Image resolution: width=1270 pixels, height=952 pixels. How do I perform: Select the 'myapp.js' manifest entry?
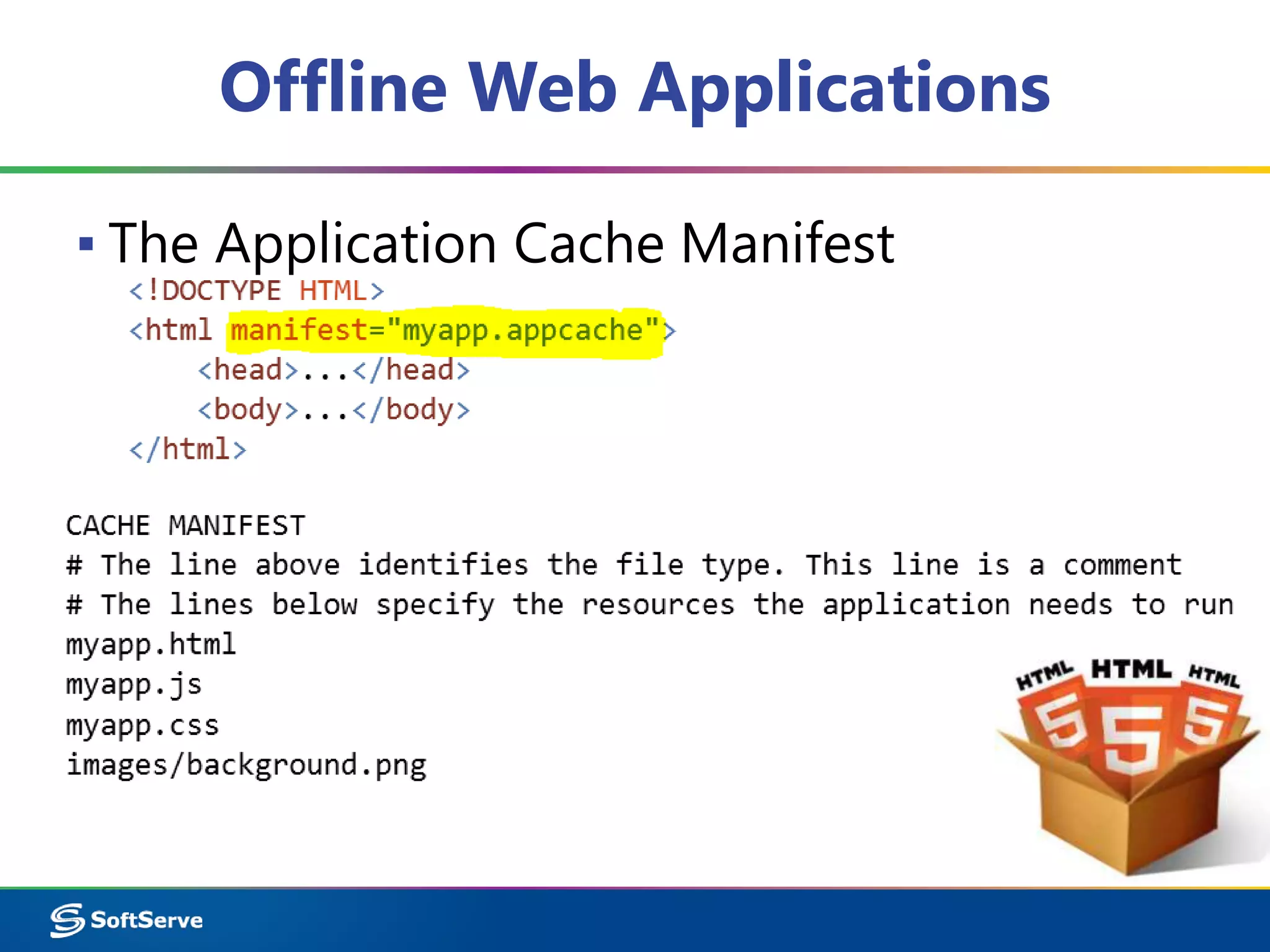click(x=133, y=685)
